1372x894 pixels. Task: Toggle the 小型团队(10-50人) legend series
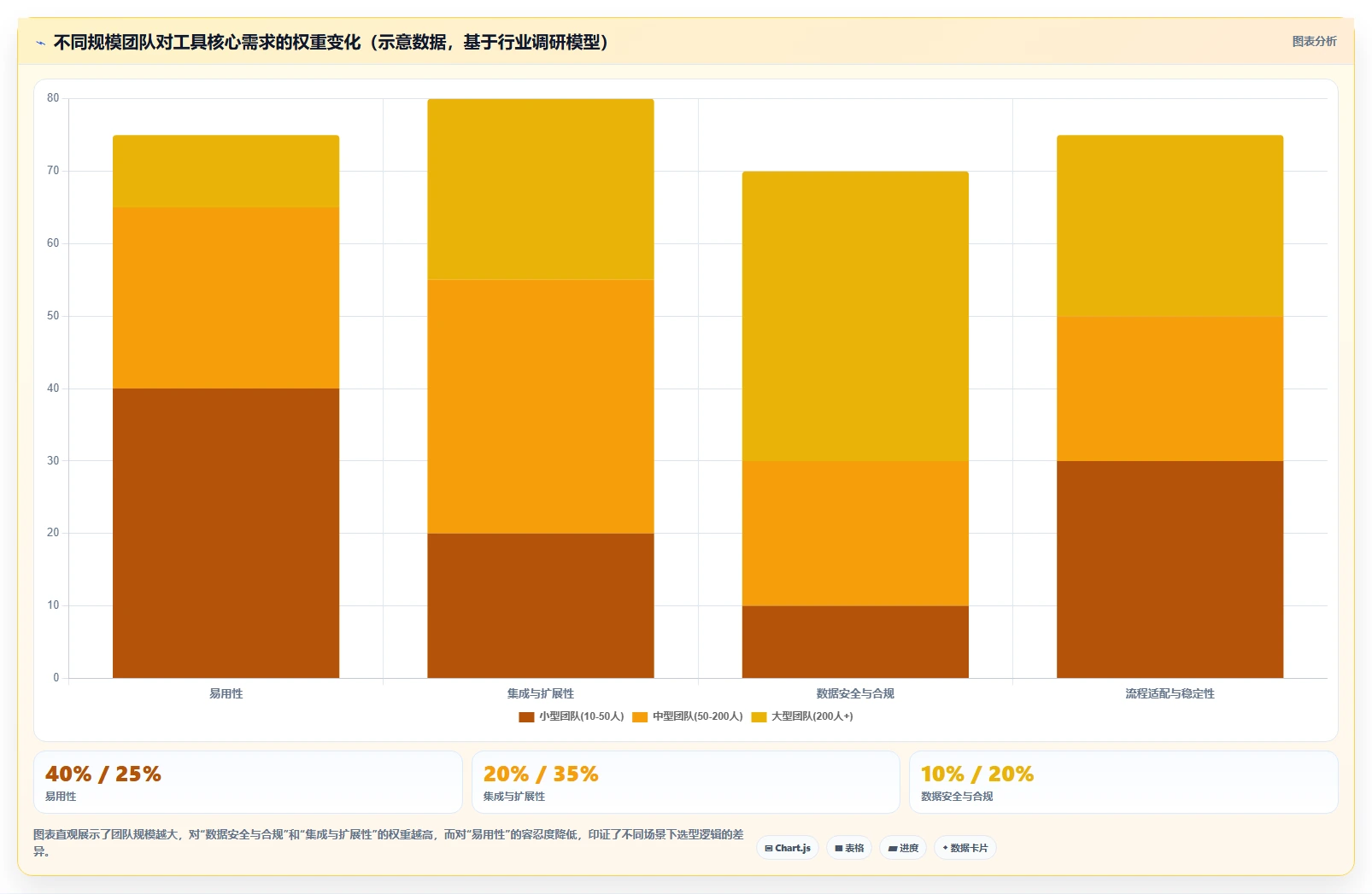572,716
